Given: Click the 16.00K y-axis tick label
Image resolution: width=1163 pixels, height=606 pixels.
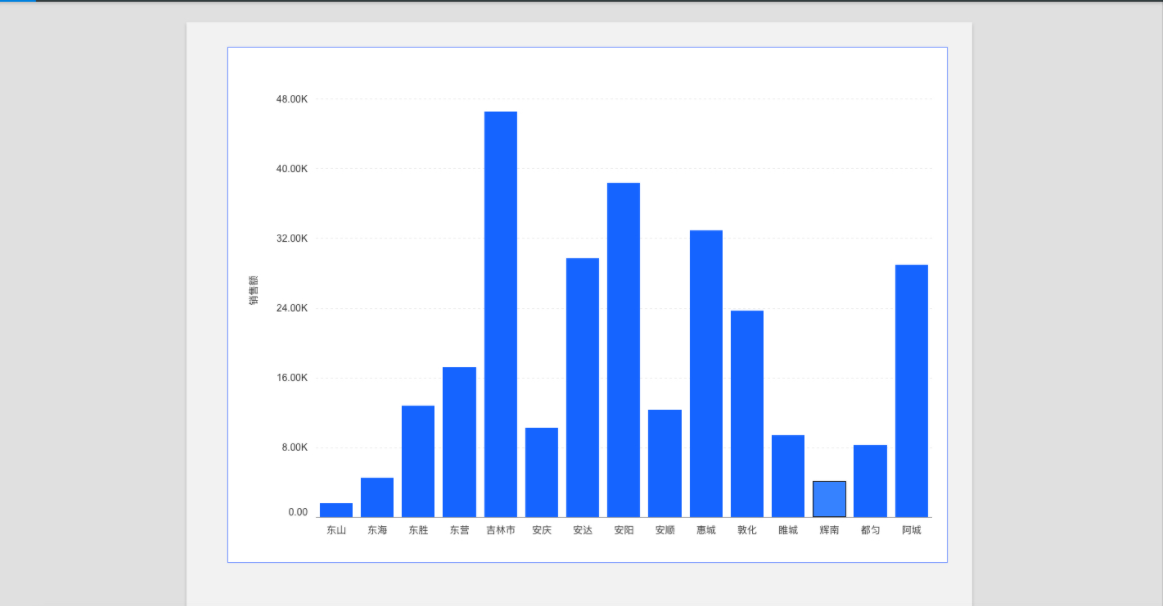Looking at the screenshot, I should click(291, 378).
